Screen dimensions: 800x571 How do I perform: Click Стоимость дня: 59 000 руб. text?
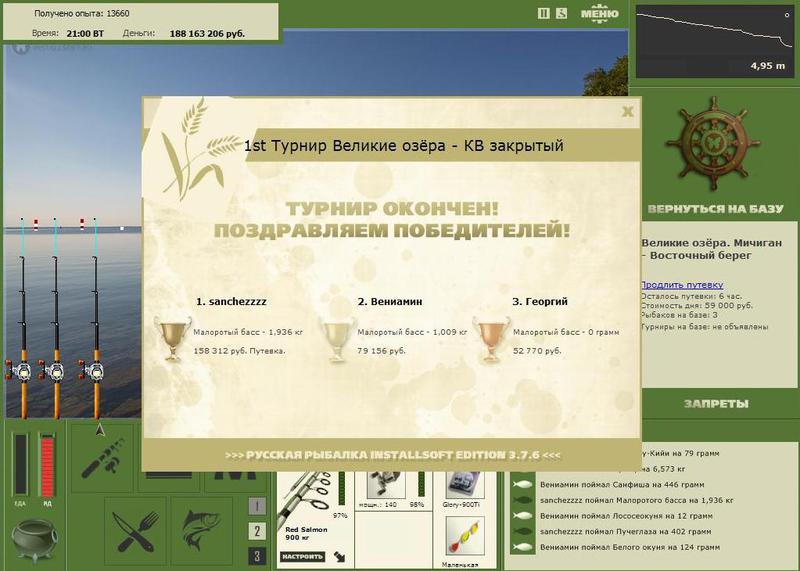pos(696,306)
